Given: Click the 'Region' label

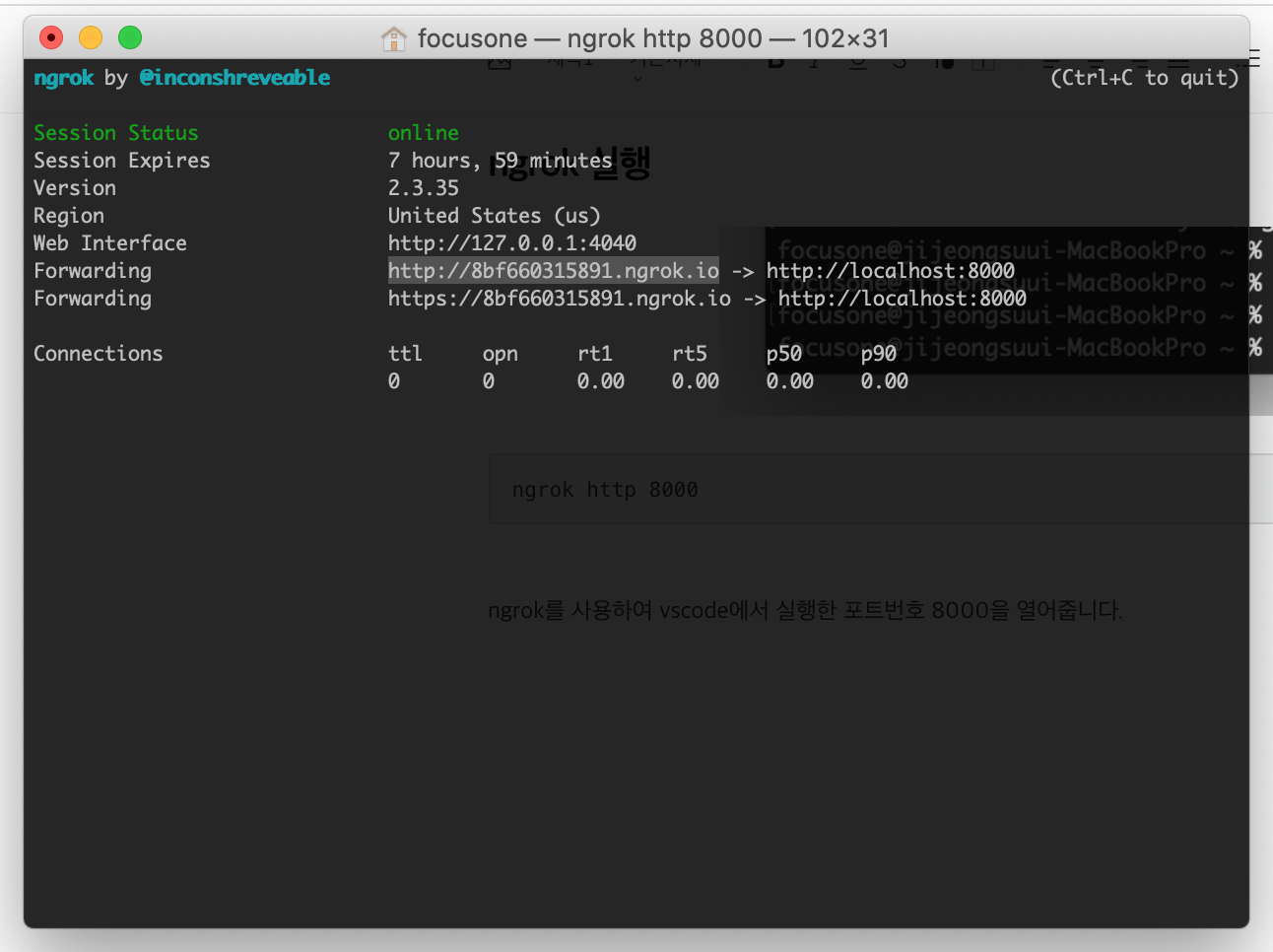Looking at the screenshot, I should coord(69,216).
